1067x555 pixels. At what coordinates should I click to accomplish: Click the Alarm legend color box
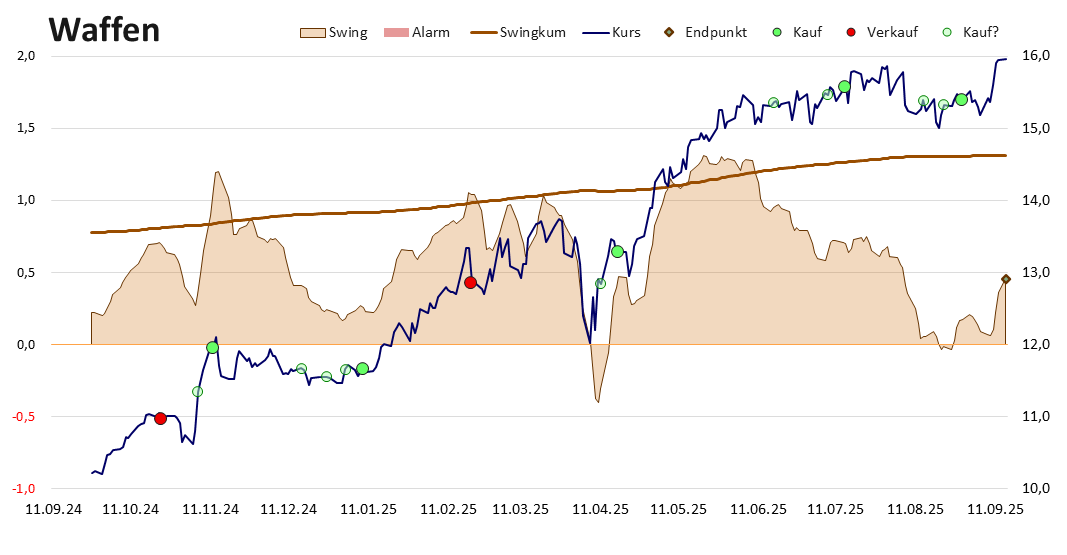(397, 33)
